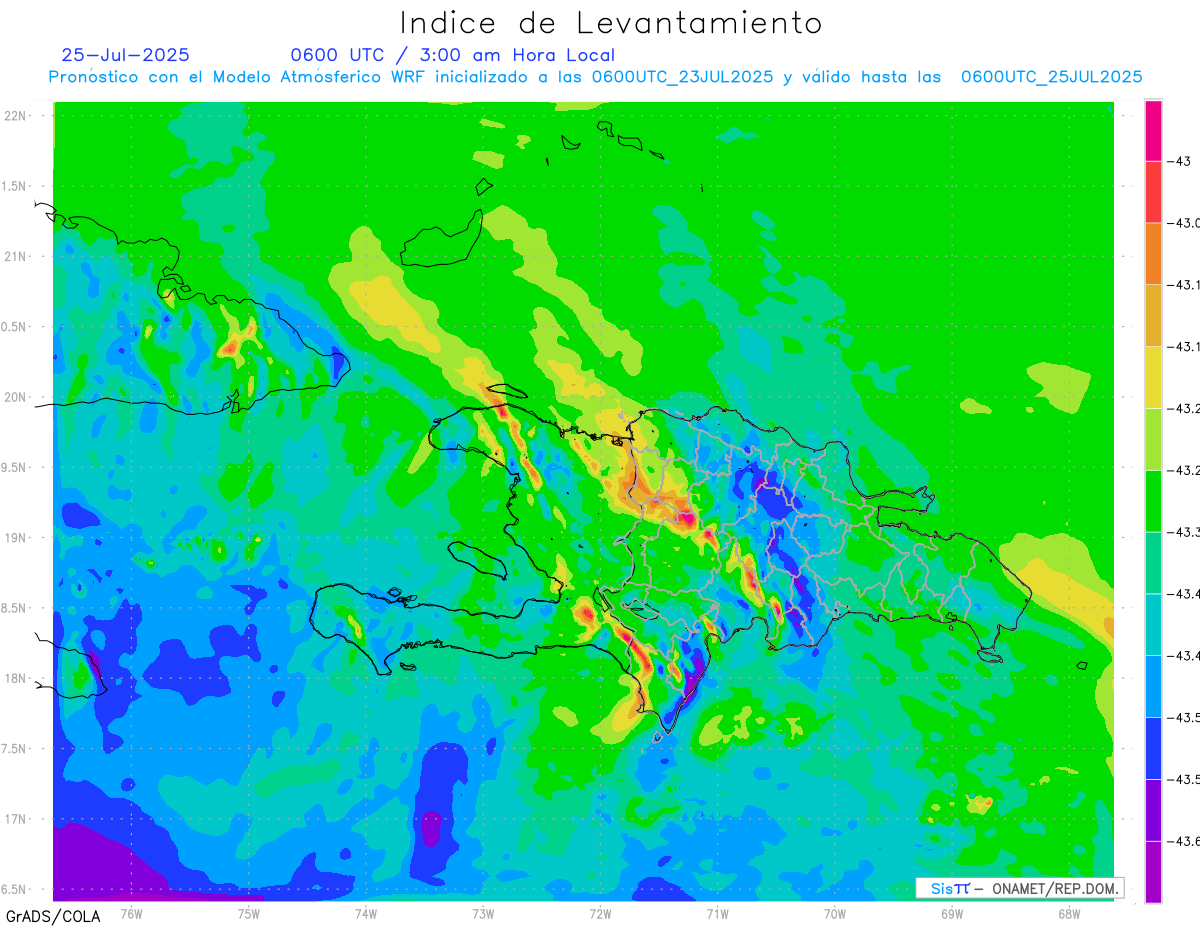Pick the turquoise cyan legend swatch
Screen dimensions: 1200x927
click(1153, 624)
